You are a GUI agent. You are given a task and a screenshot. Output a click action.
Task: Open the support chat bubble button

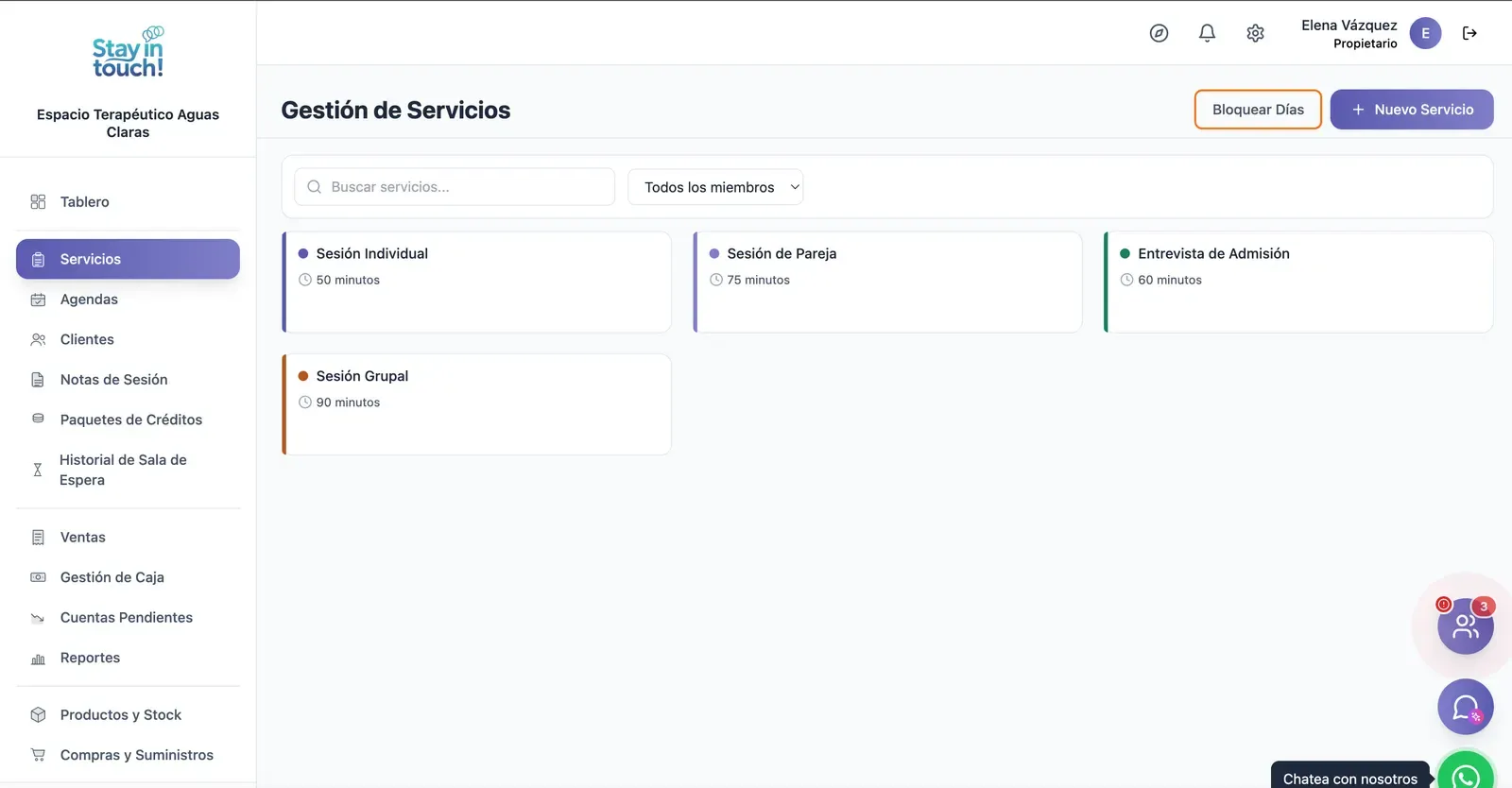click(1465, 707)
